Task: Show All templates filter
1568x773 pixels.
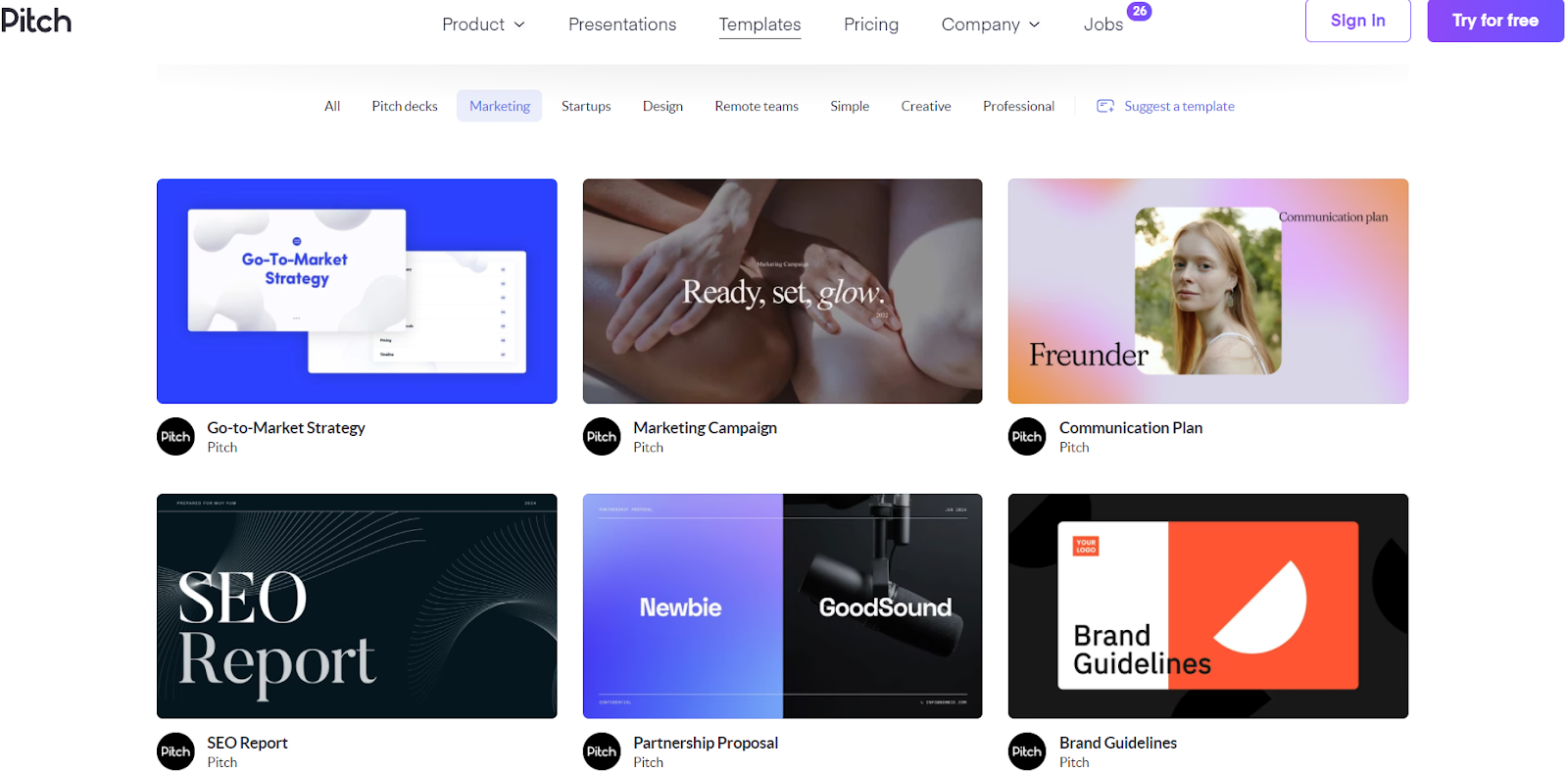Action: [332, 106]
